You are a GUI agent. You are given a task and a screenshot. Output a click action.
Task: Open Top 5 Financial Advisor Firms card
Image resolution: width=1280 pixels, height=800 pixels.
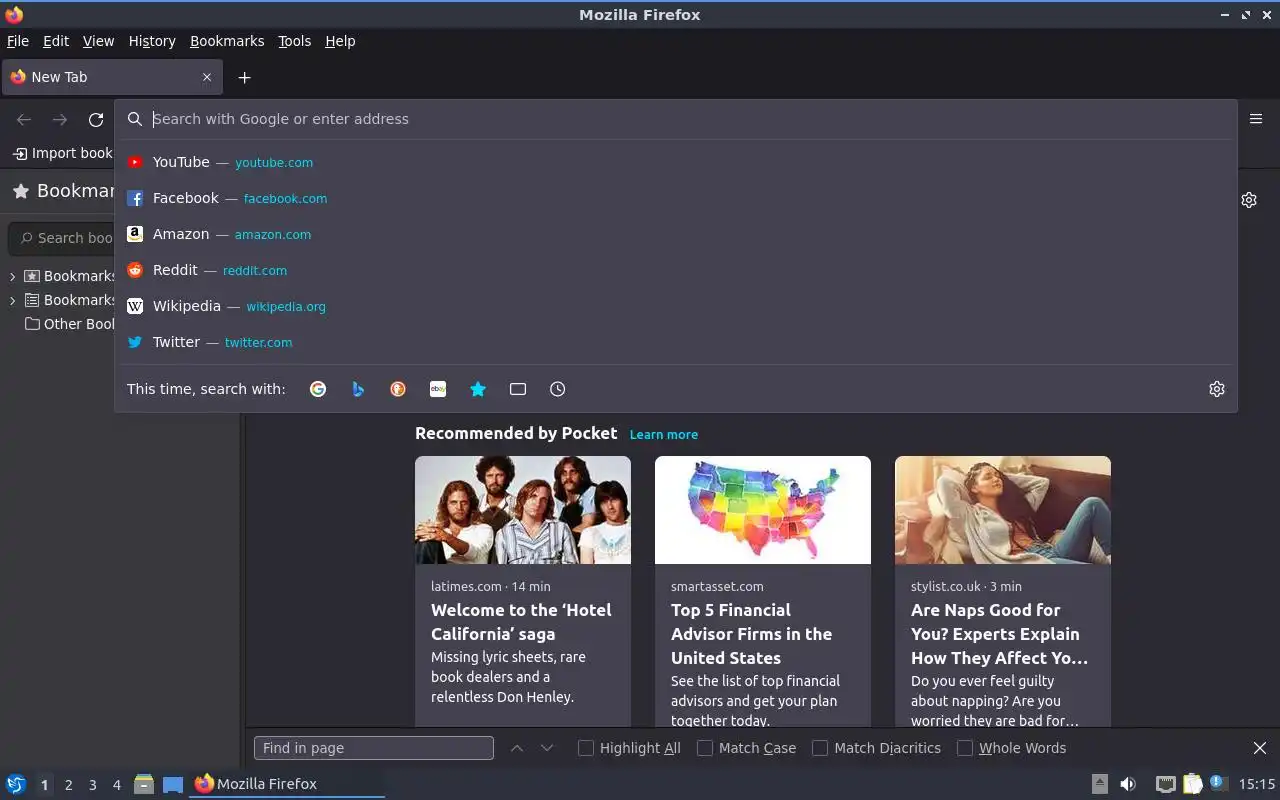(x=763, y=592)
